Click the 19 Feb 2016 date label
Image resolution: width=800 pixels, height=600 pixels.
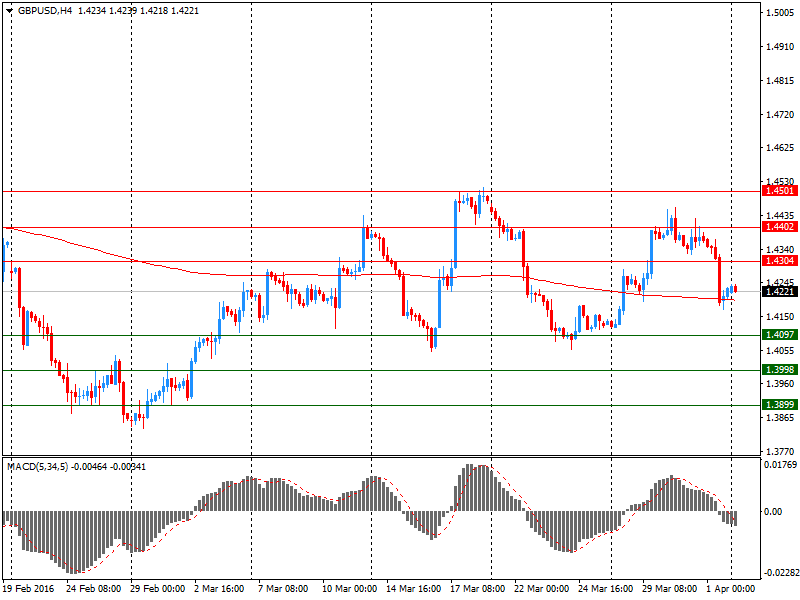(28, 589)
